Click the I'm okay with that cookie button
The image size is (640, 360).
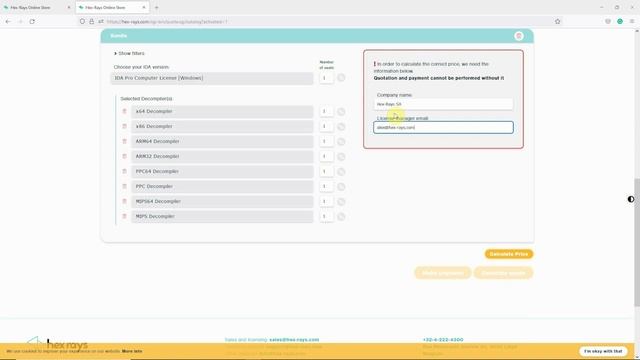tap(603, 351)
